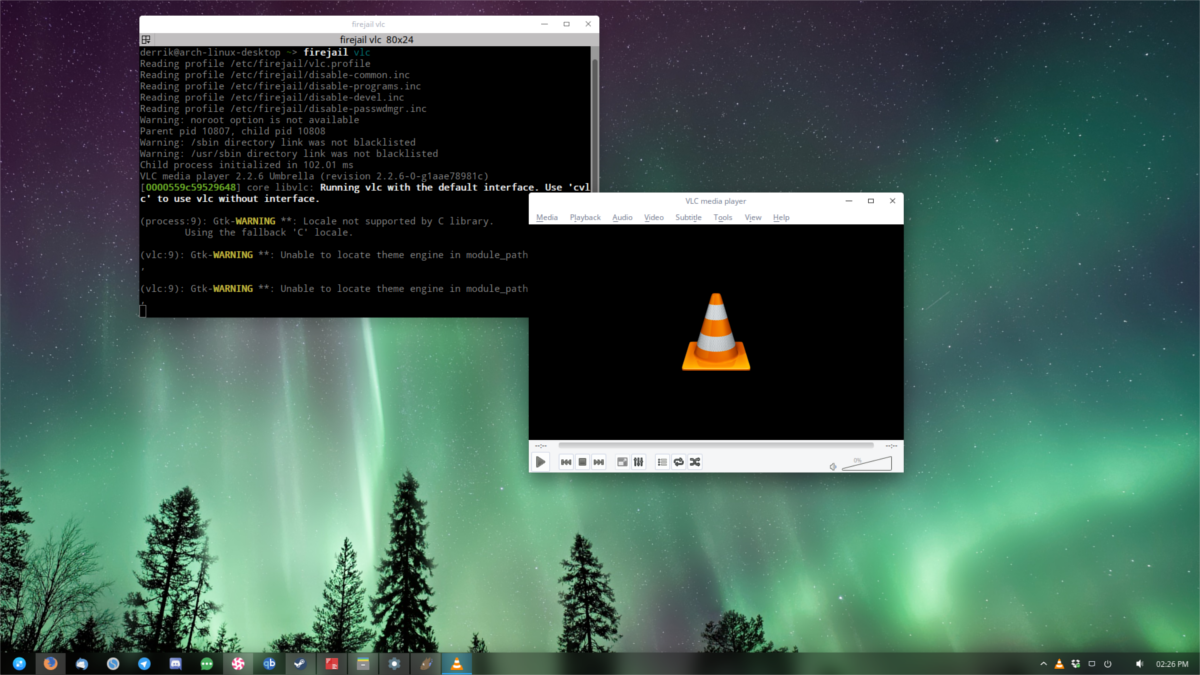Maximize the VLC media player window
1200x675 pixels.
click(870, 201)
